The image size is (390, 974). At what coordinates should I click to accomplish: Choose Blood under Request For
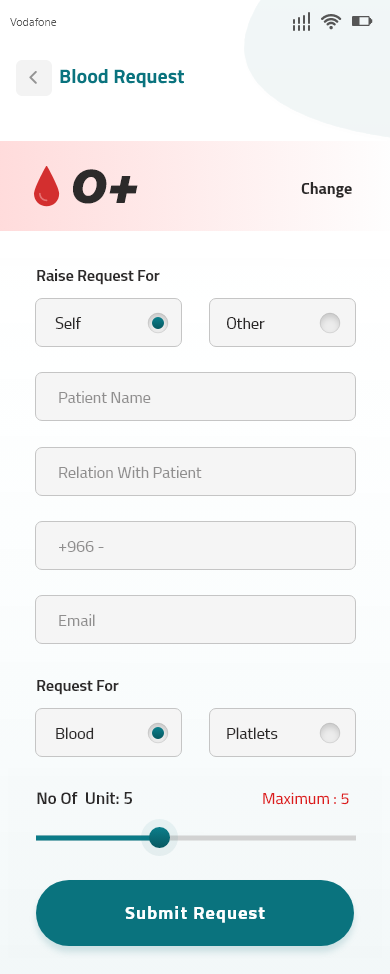click(109, 732)
